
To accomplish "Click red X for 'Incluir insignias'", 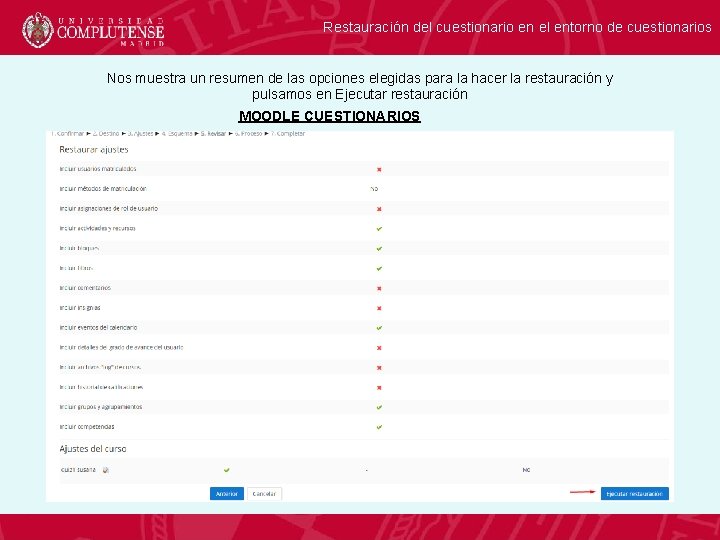I will (x=379, y=308).
